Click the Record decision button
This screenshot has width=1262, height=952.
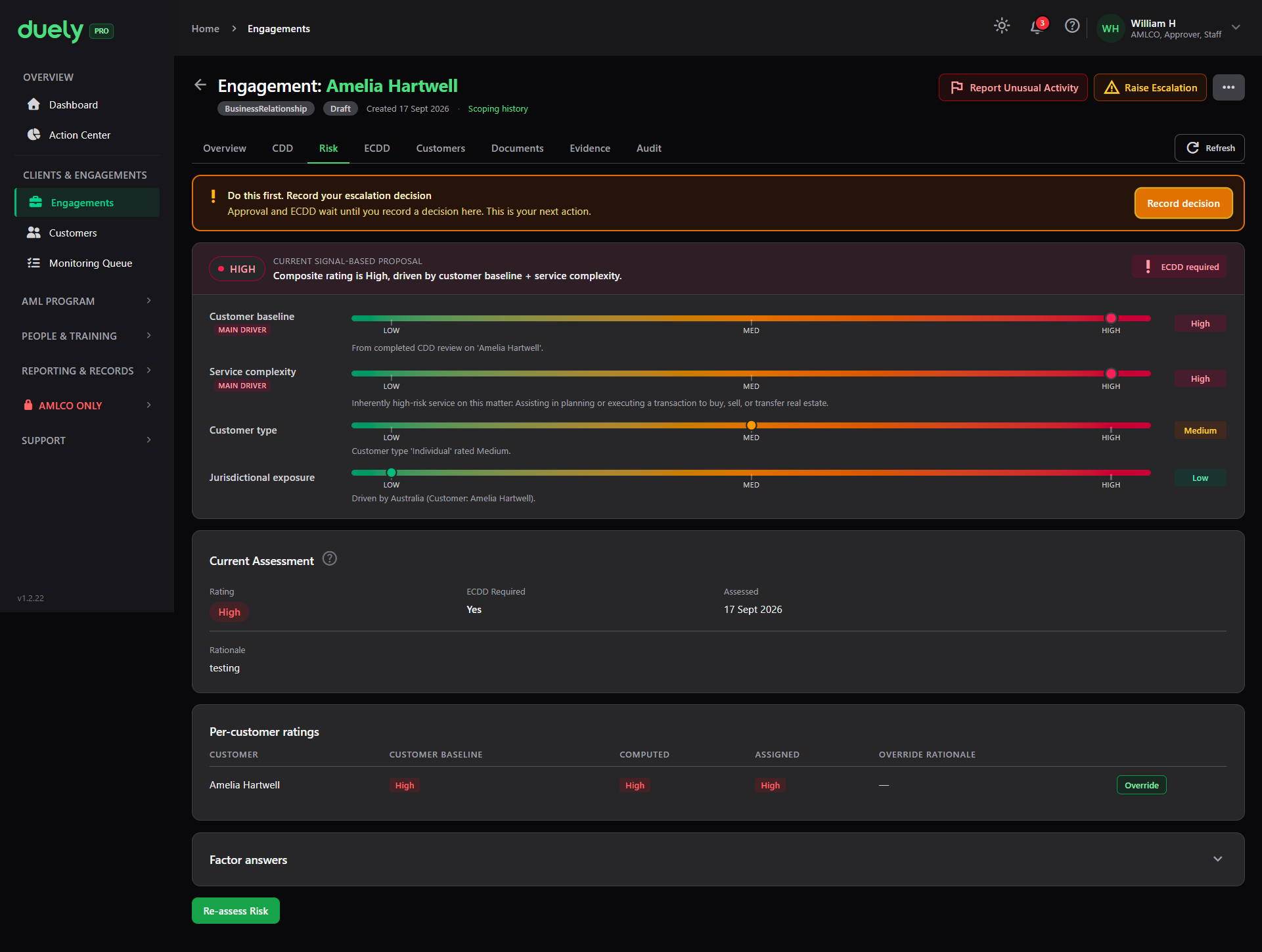tap(1183, 203)
